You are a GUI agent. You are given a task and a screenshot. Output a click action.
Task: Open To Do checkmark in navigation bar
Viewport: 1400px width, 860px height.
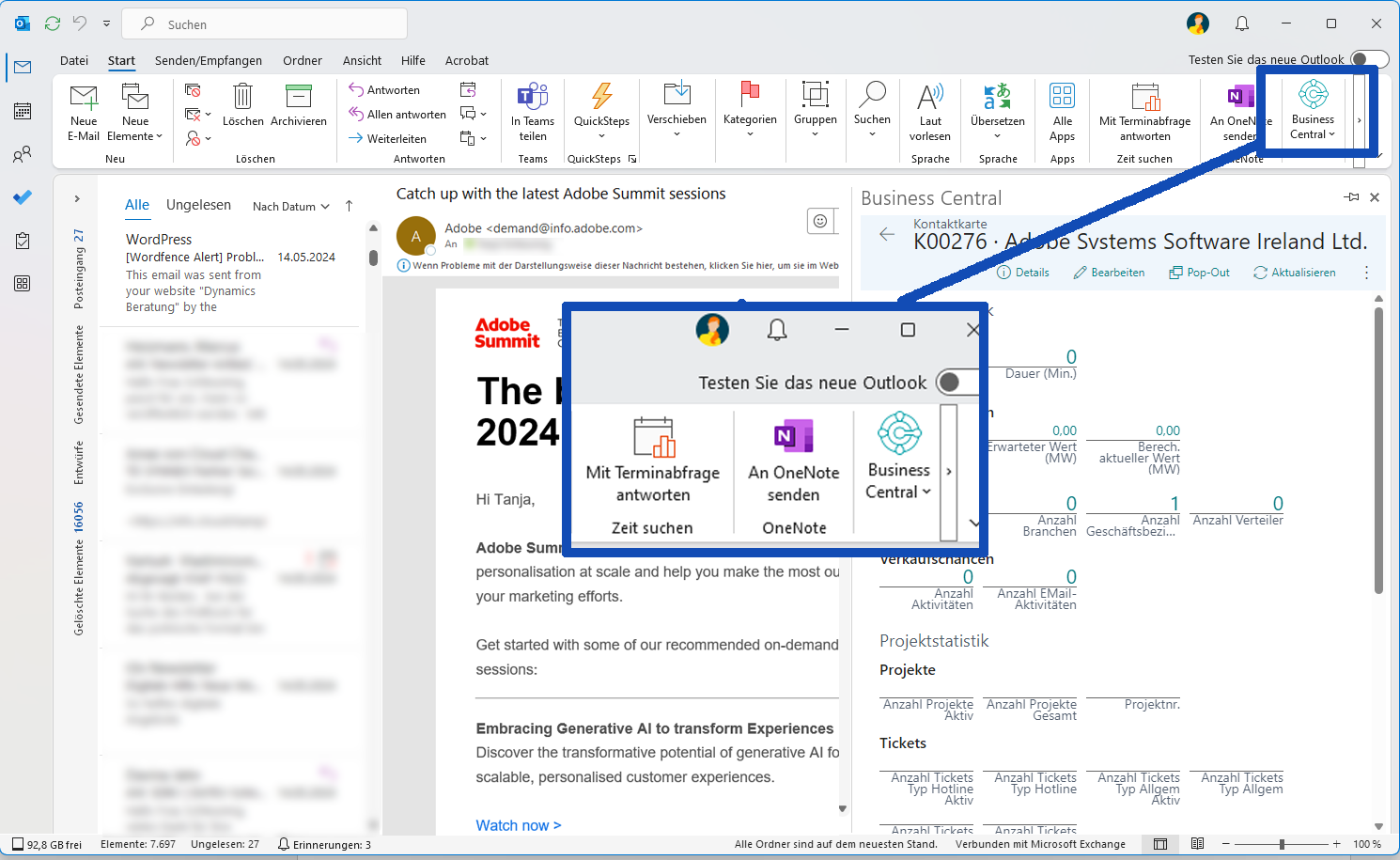pos(23,197)
